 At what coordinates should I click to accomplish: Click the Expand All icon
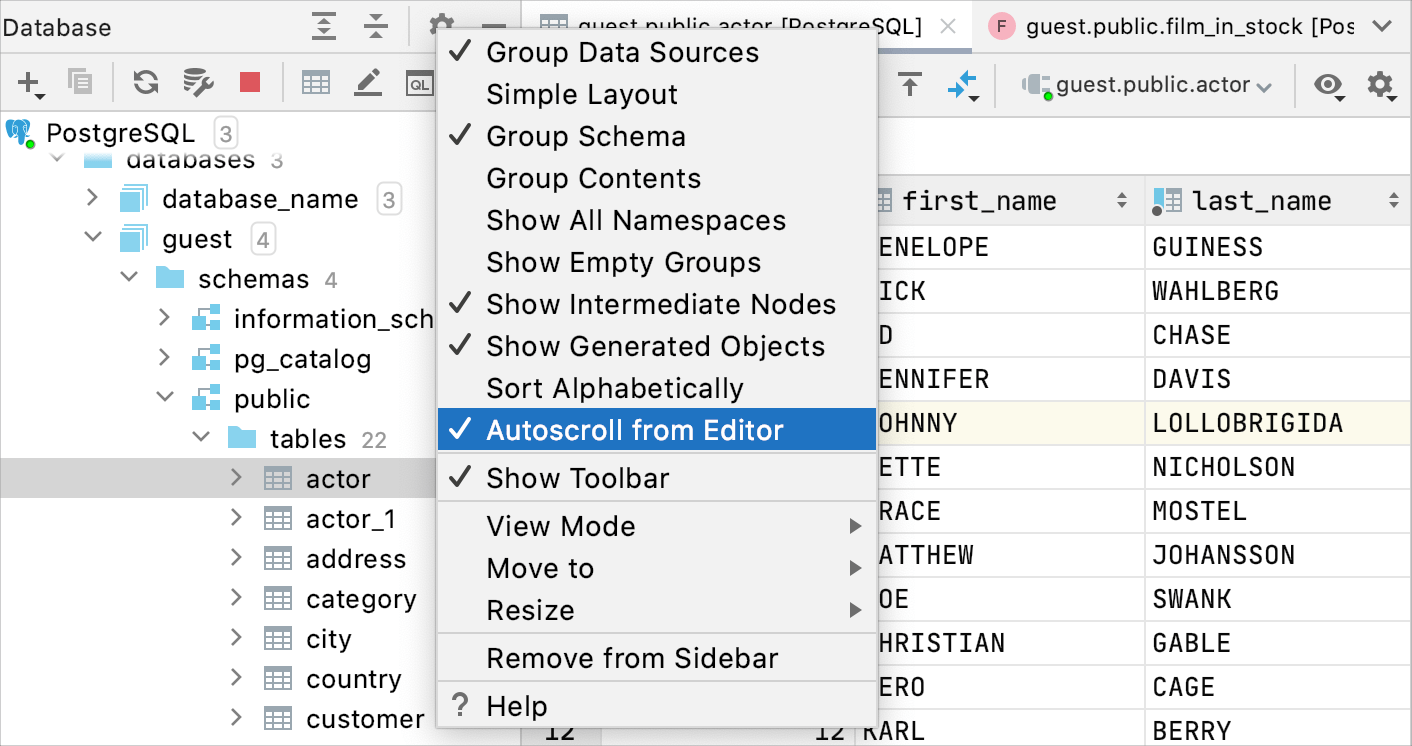click(x=324, y=27)
